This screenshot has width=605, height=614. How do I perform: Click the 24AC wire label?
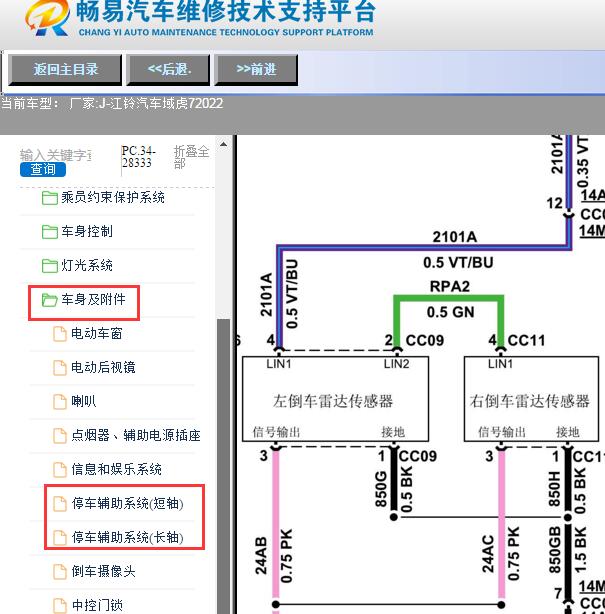coord(488,554)
